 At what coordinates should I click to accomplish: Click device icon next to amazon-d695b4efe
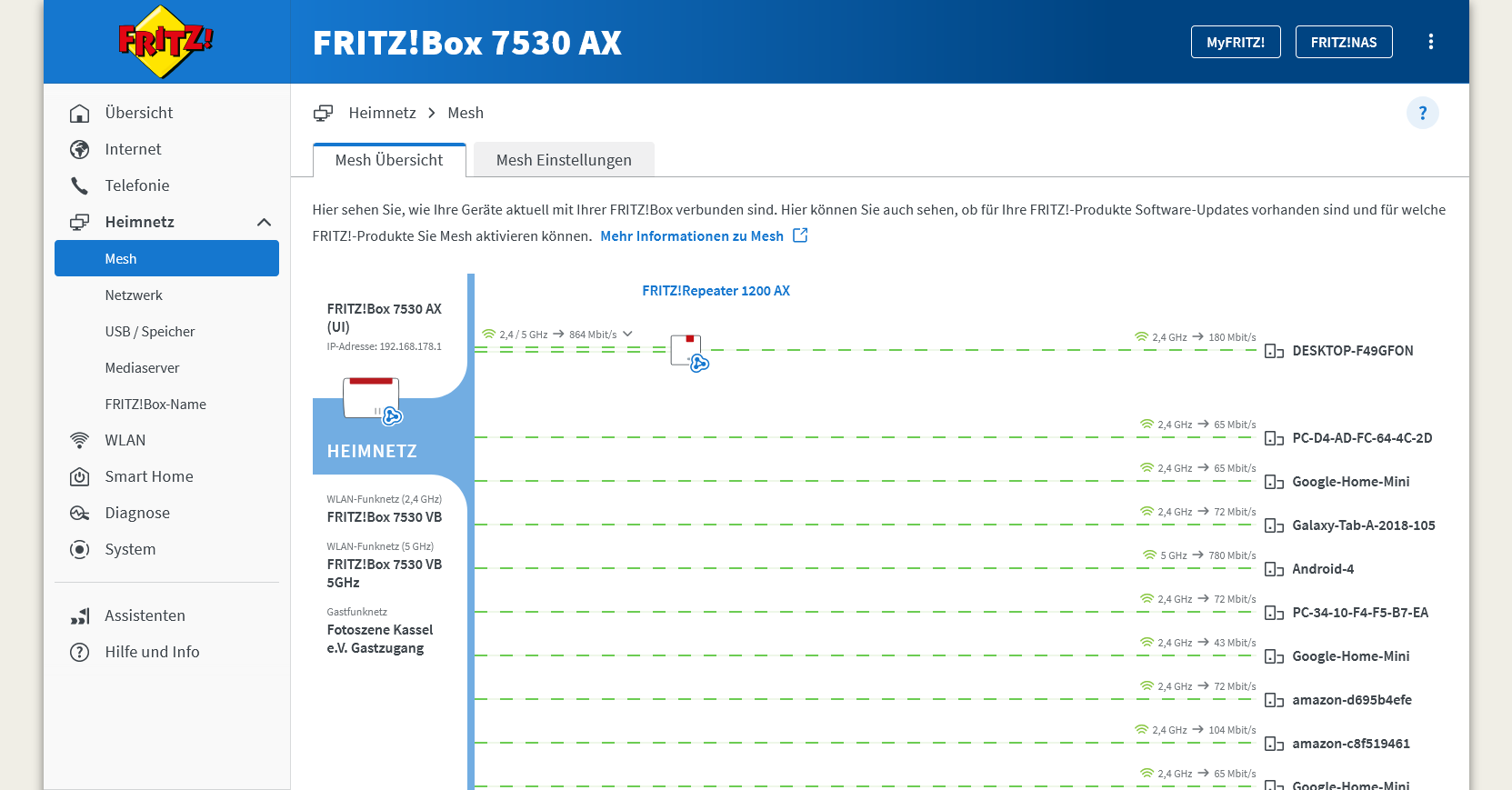[x=1274, y=700]
